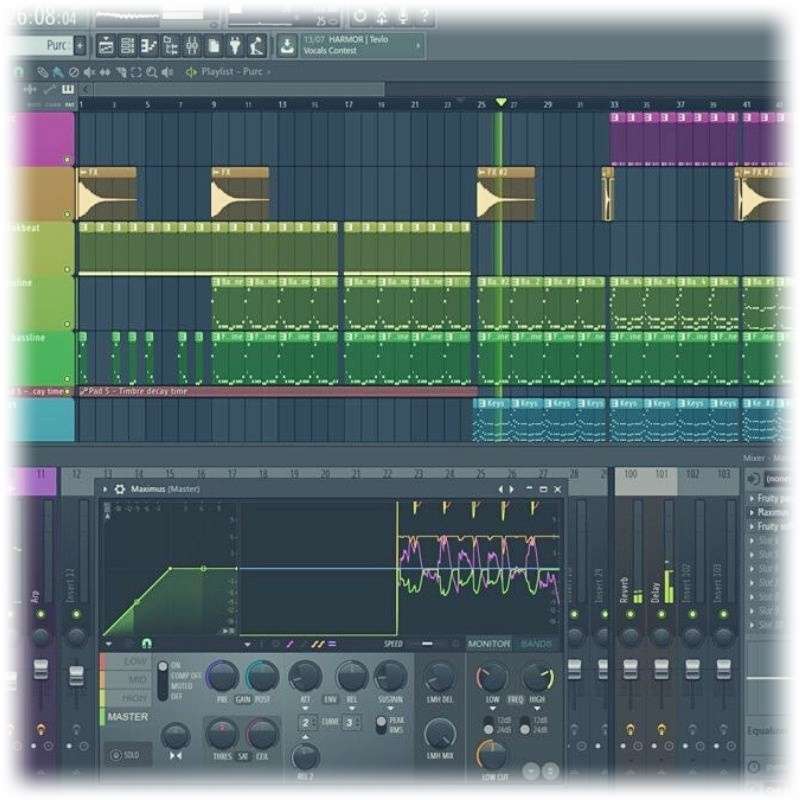The height and width of the screenshot is (800, 800).
Task: Switch to the BANDS tab in Maximus
Action: pyautogui.click(x=539, y=641)
